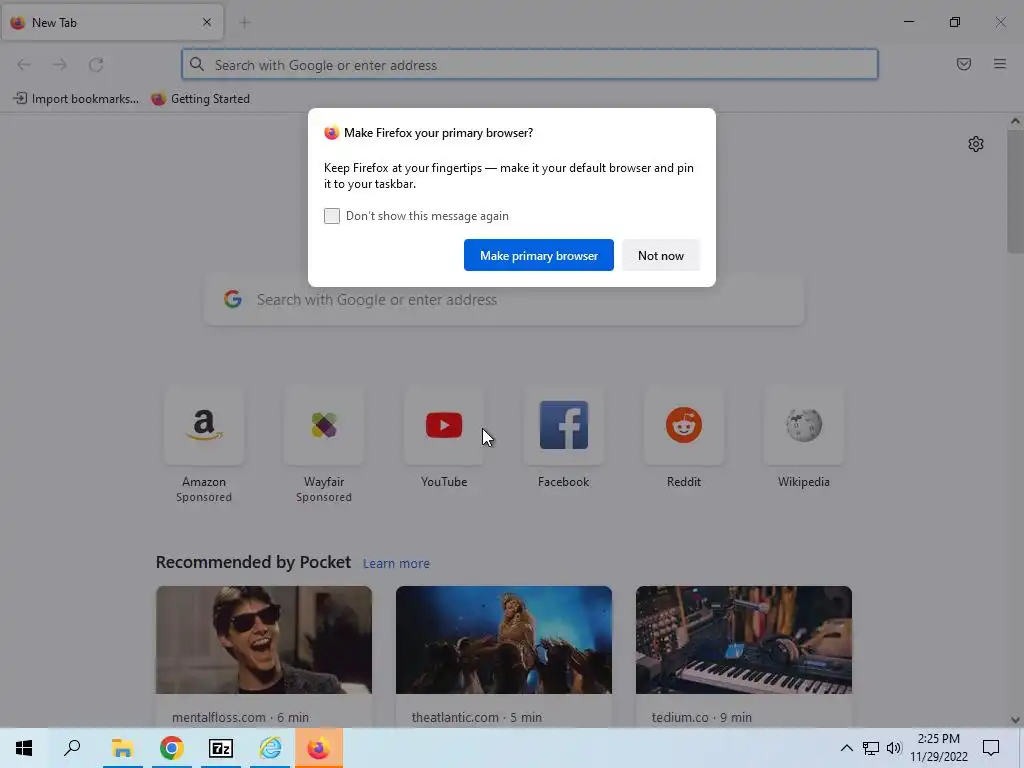Dismiss dialog with Not now

click(661, 255)
